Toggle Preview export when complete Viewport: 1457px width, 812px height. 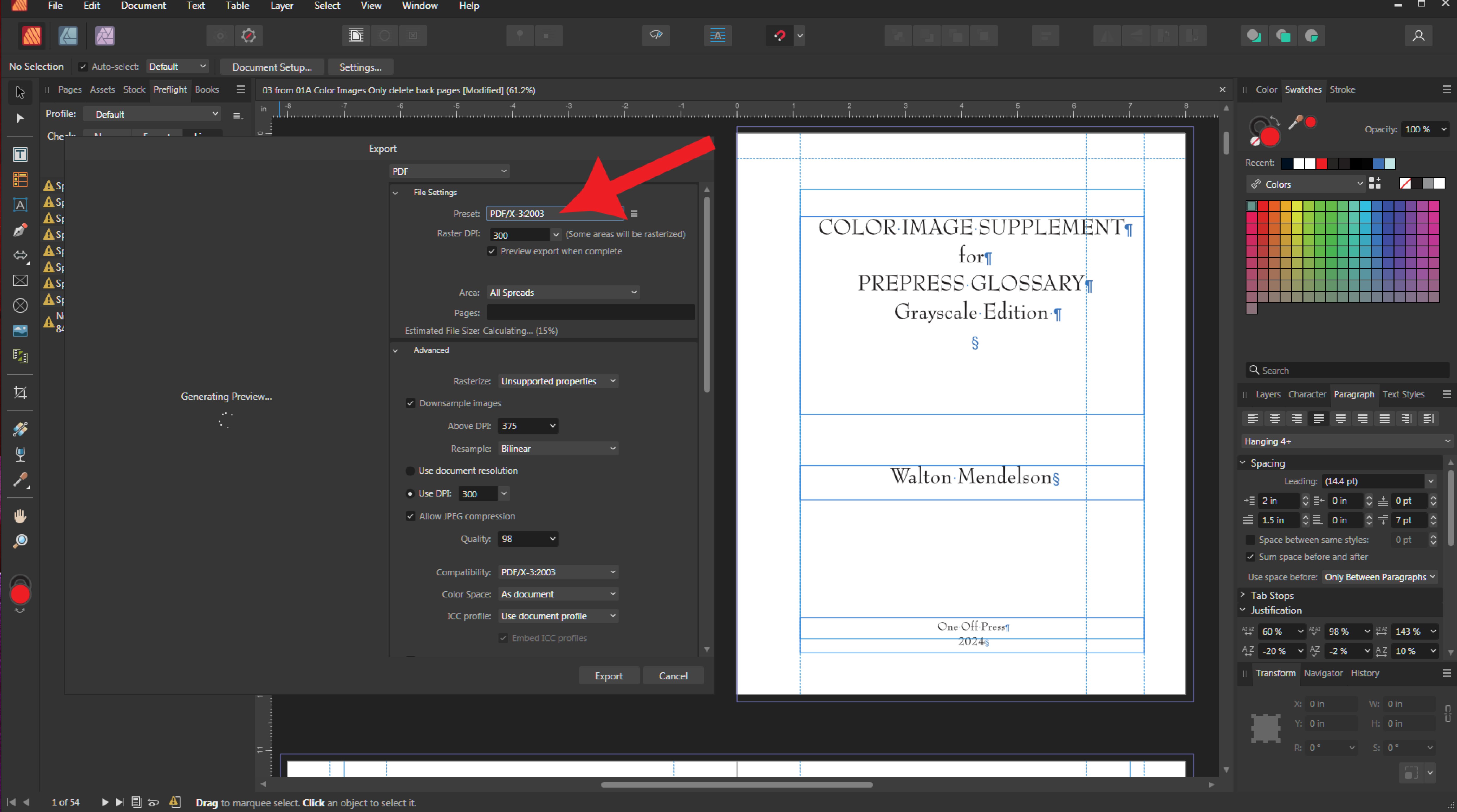(x=492, y=251)
